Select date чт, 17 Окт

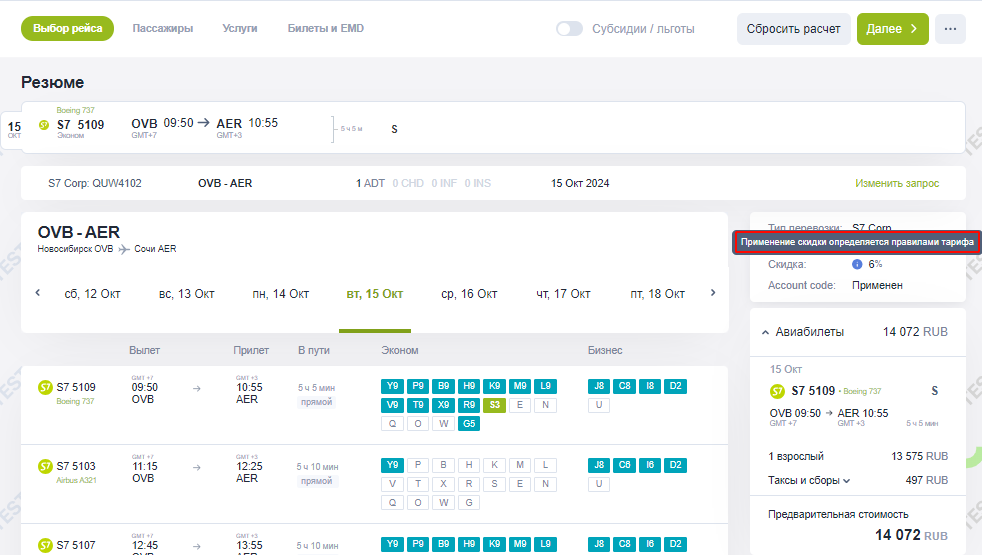coord(563,294)
